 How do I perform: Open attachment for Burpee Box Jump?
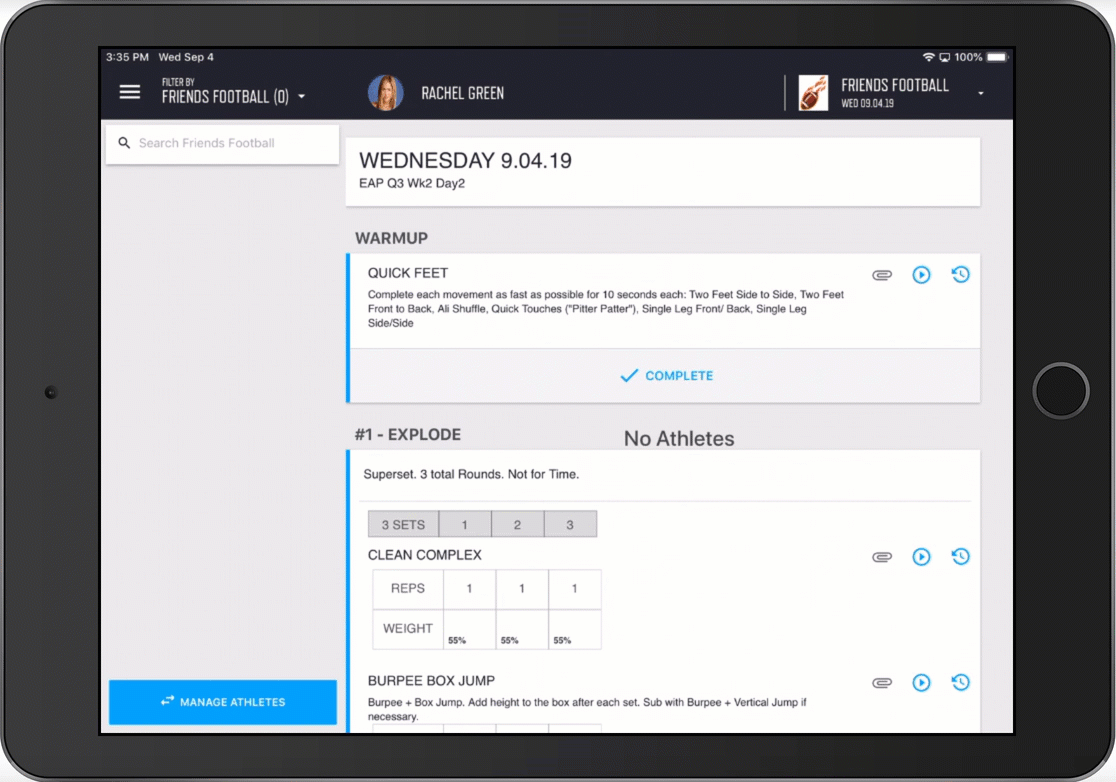tap(882, 682)
